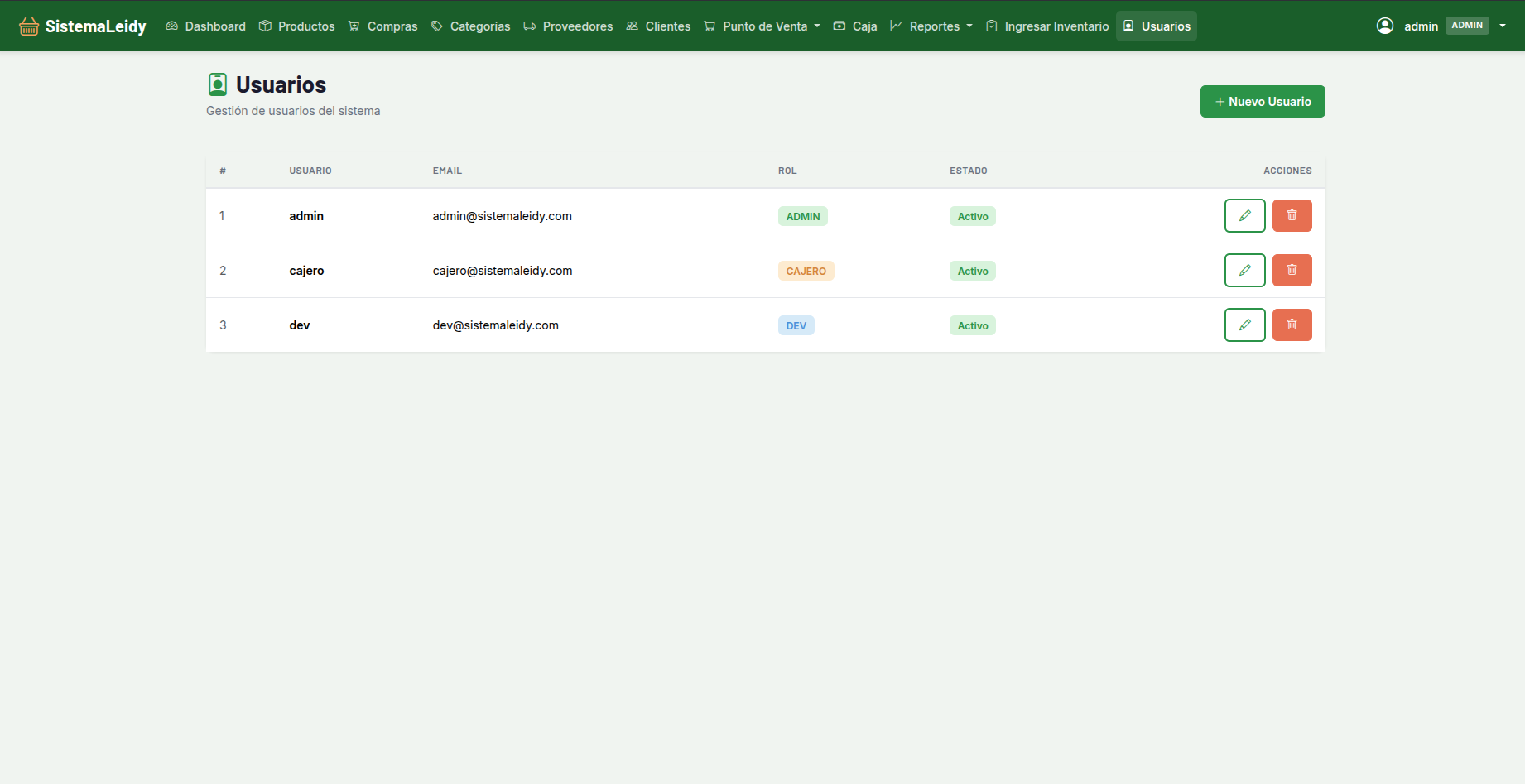
Task: Go to Ingresar Inventario
Action: (x=1047, y=26)
